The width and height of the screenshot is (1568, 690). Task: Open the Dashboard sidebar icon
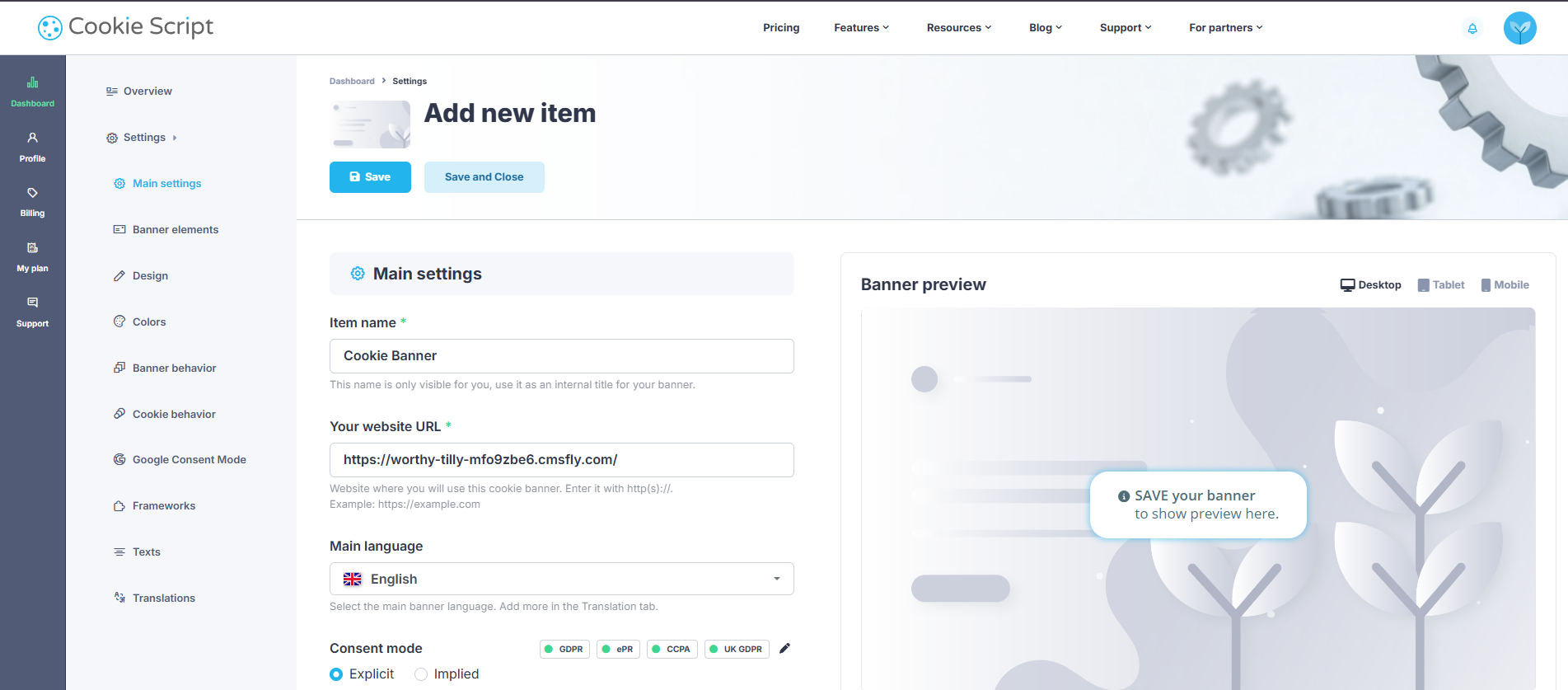click(32, 82)
